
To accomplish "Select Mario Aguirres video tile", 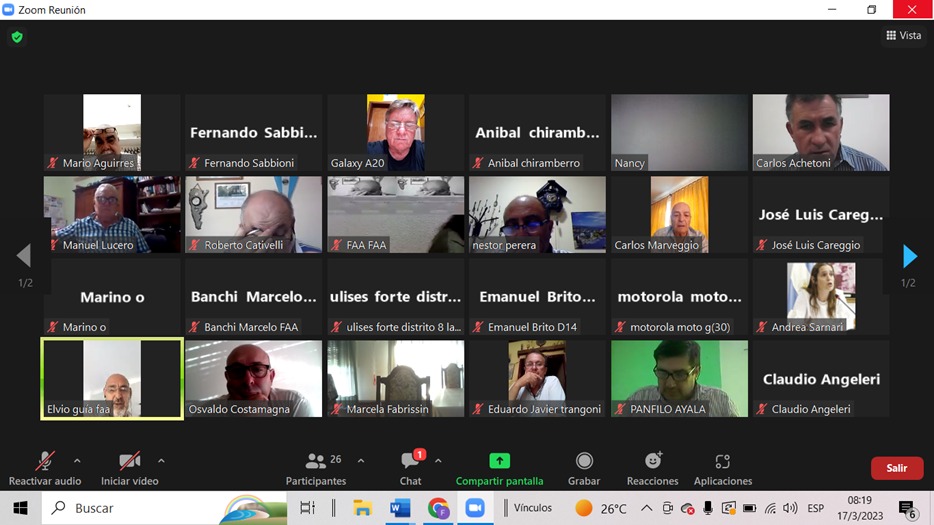I will [112, 132].
